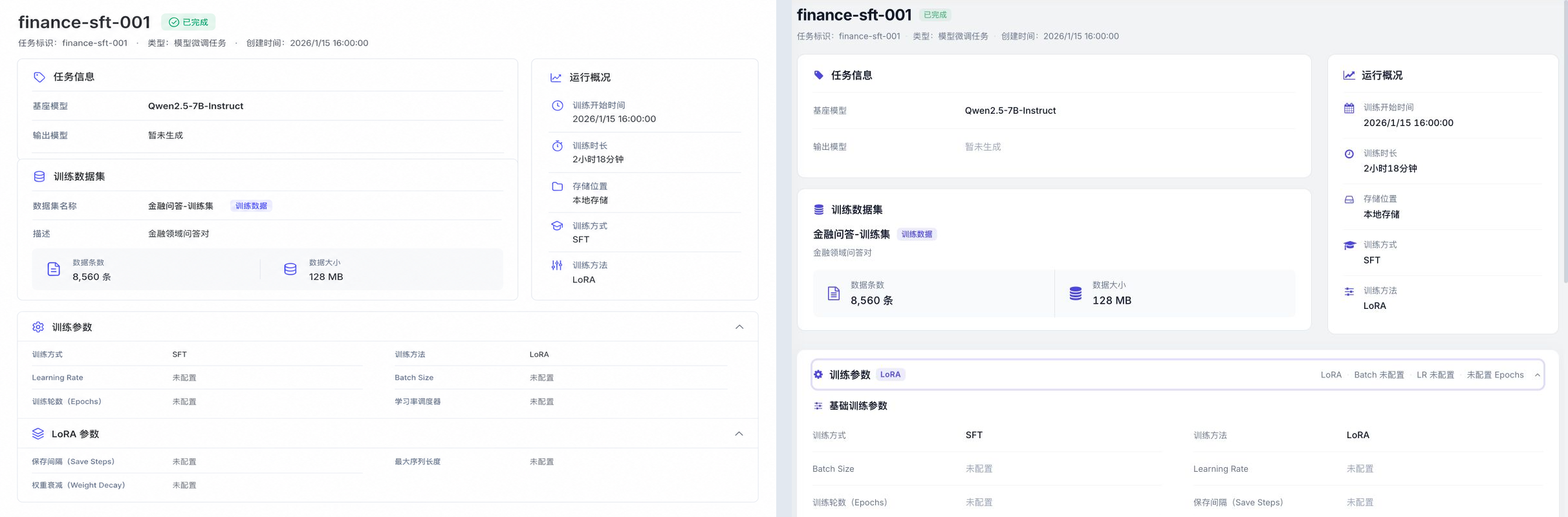This screenshot has height=517, width=1568.
Task: Click Qwen2.5-7B-Instruct value in left page
Action: click(195, 106)
